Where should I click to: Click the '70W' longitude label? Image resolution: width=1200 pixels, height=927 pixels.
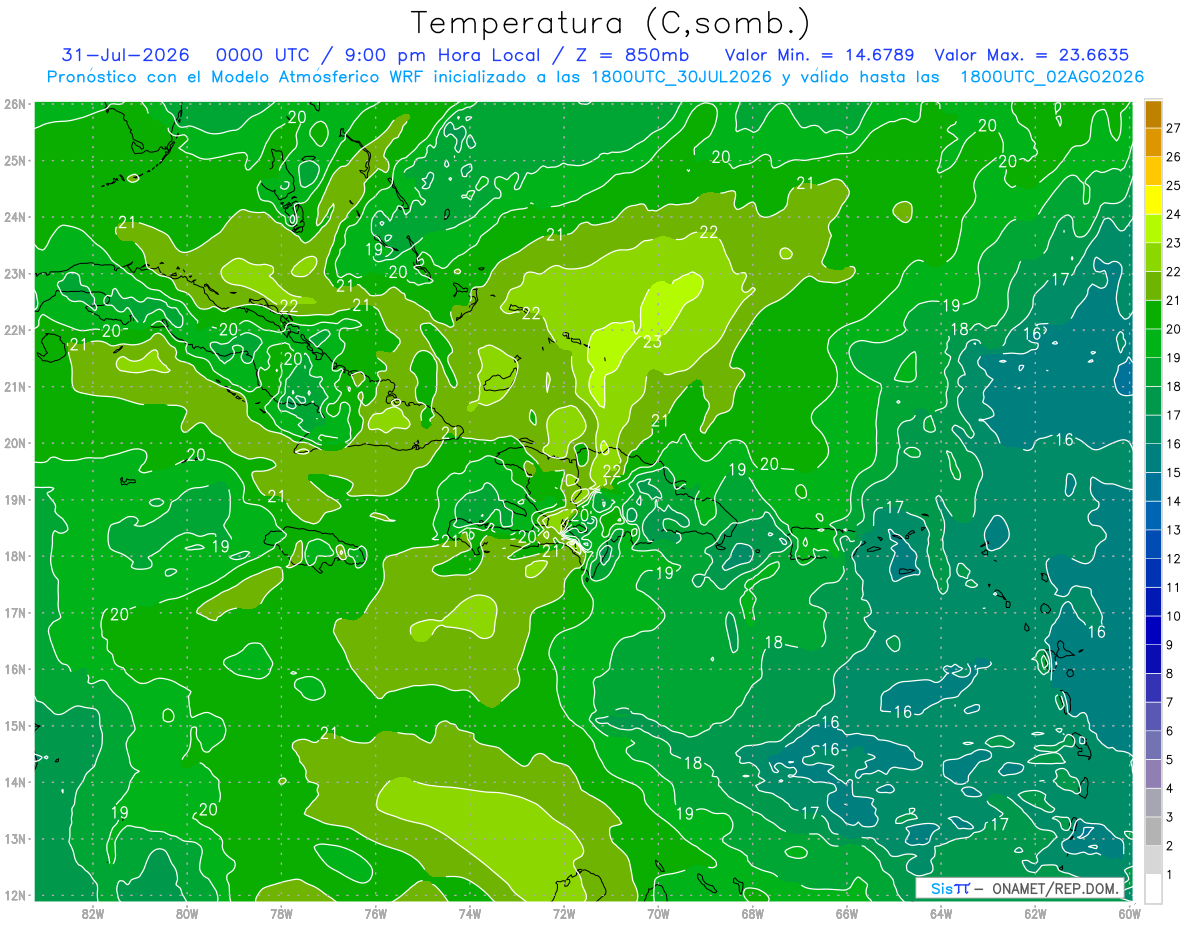[x=658, y=913]
